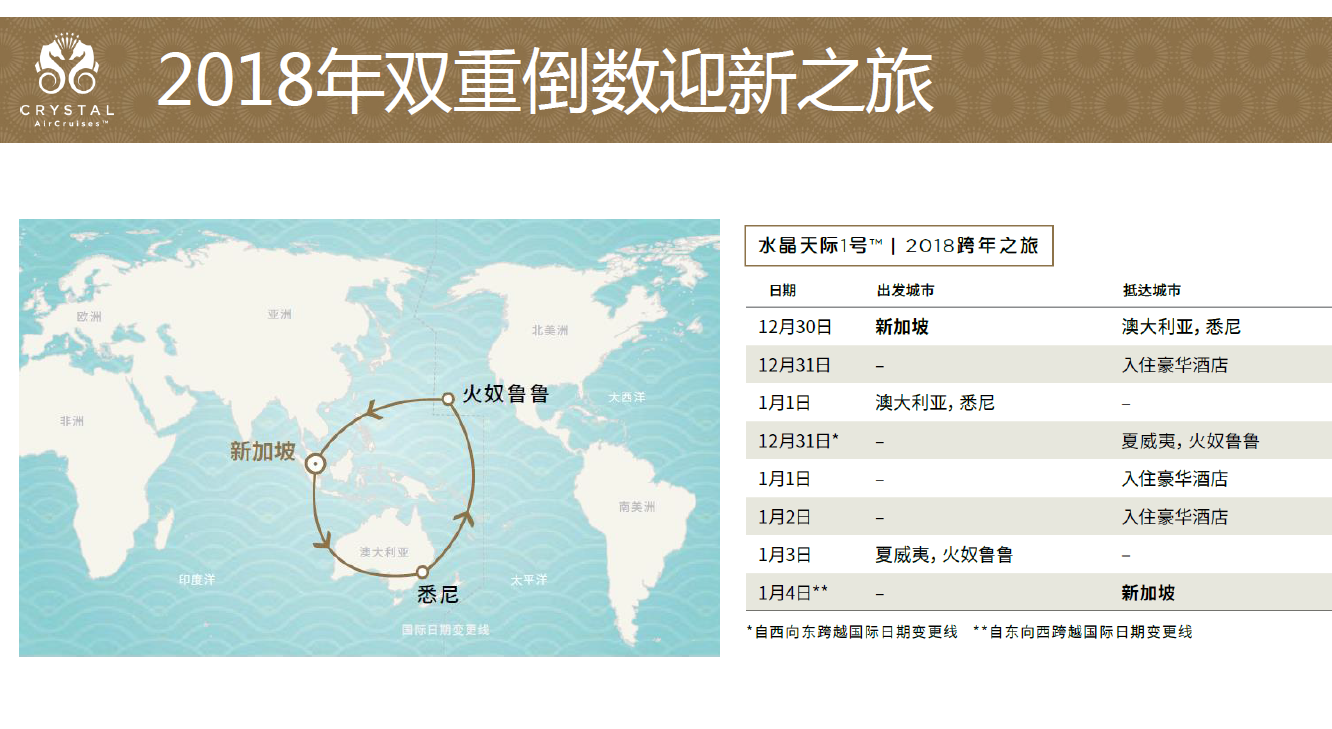Click the **自东向西跨越国际日期变更线 footnote
1332x729 pixels.
pyautogui.click(x=1082, y=632)
